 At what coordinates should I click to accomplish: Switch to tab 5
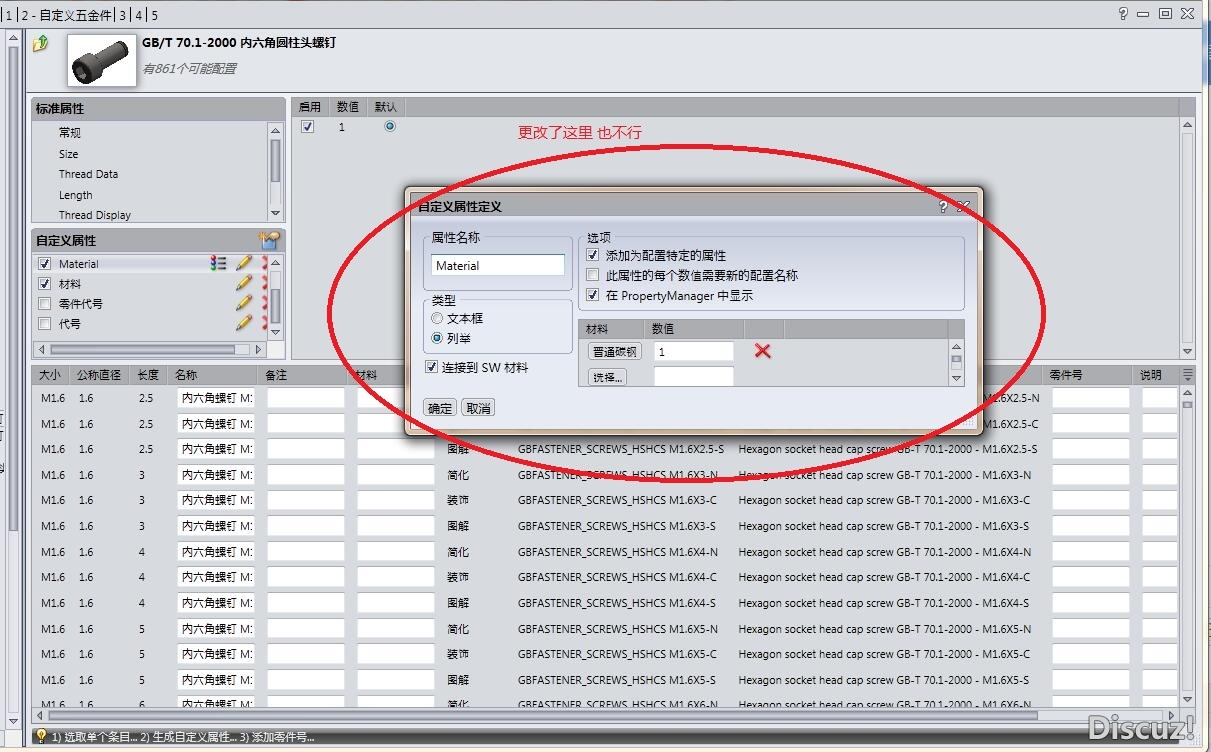(155, 15)
